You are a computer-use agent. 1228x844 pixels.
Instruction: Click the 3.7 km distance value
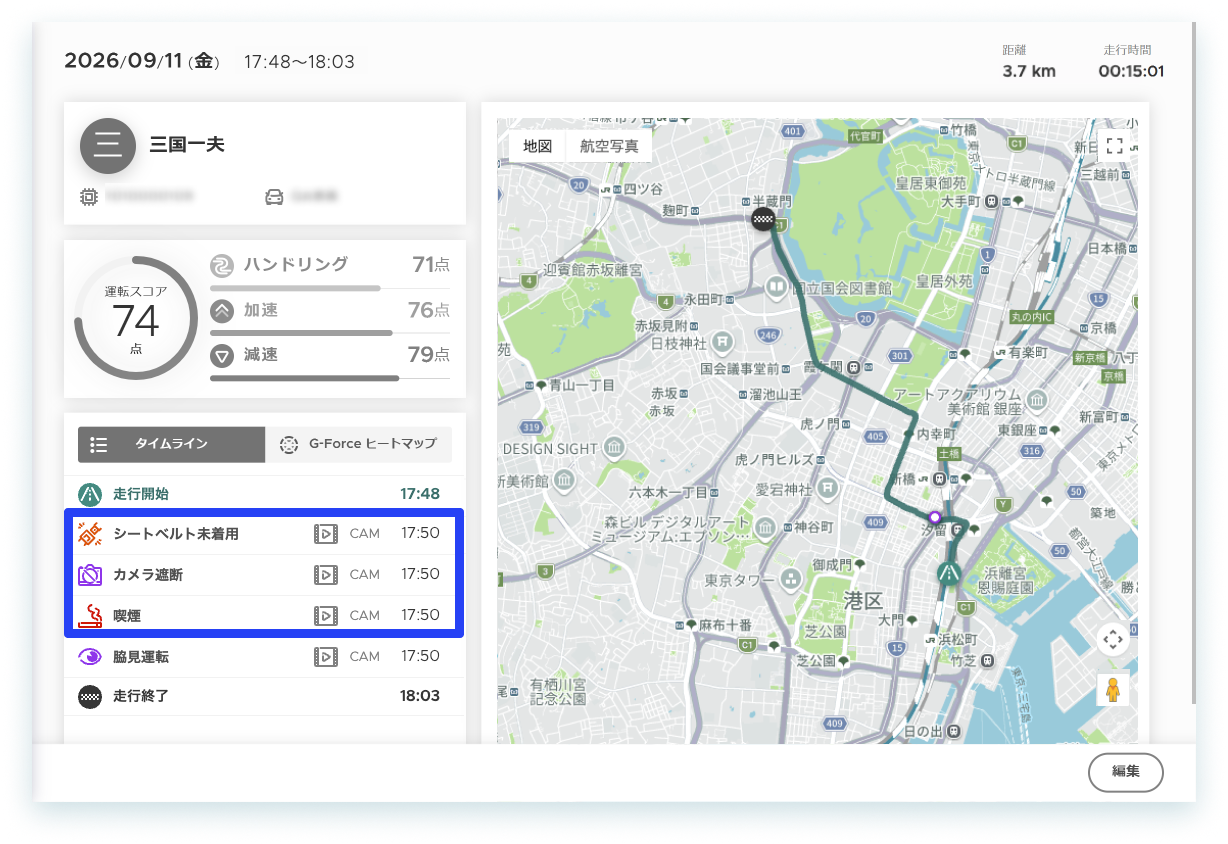pos(1029,71)
